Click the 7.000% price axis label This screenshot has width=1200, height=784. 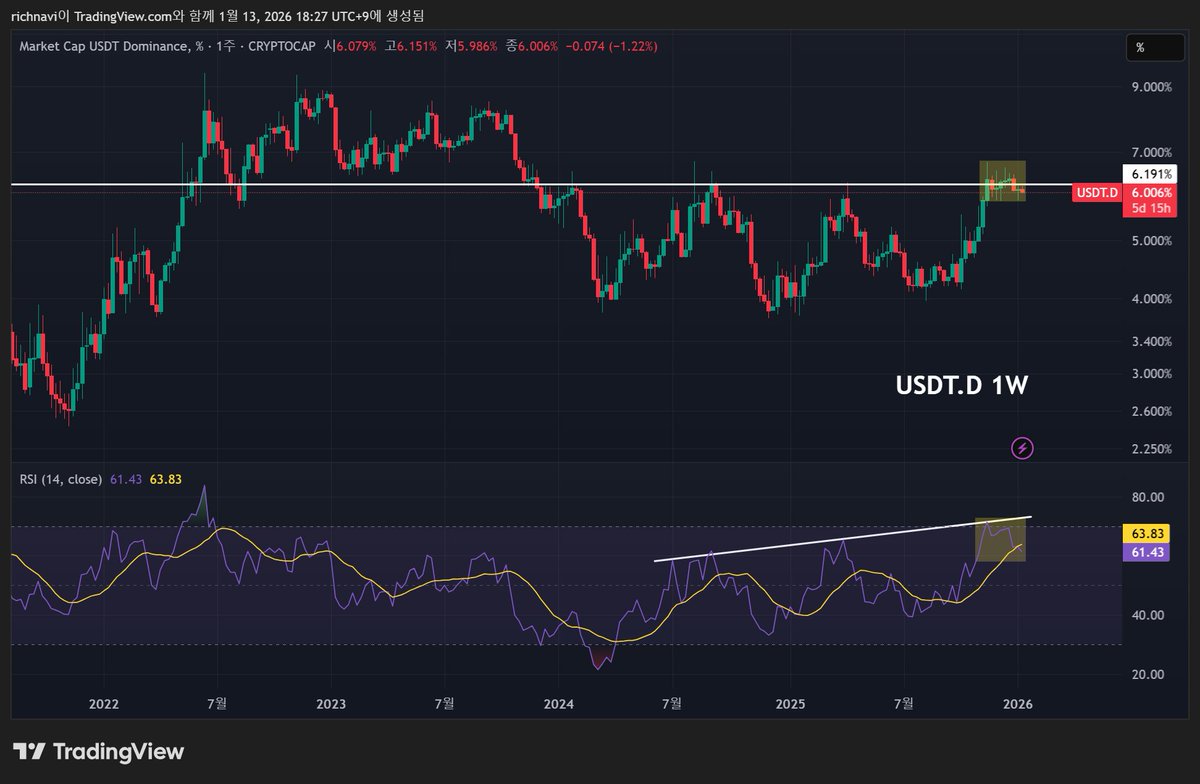pyautogui.click(x=1150, y=152)
